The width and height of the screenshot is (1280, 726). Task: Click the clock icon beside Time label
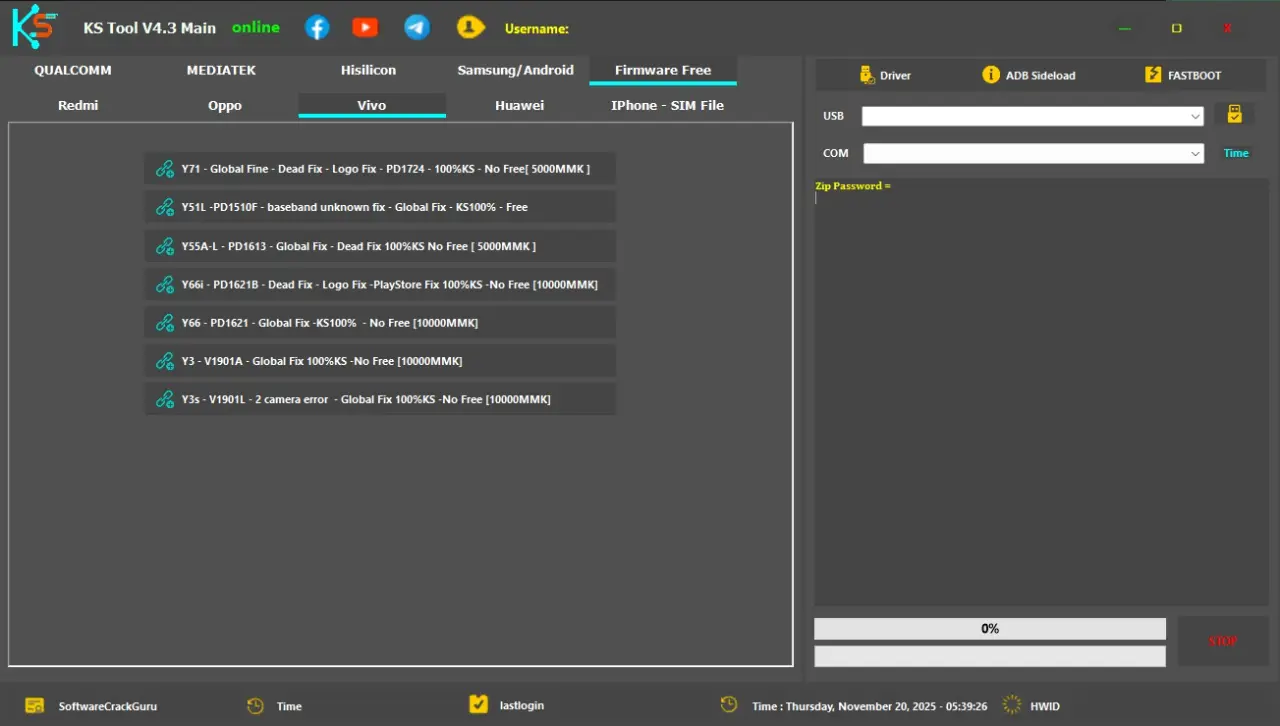coord(256,706)
